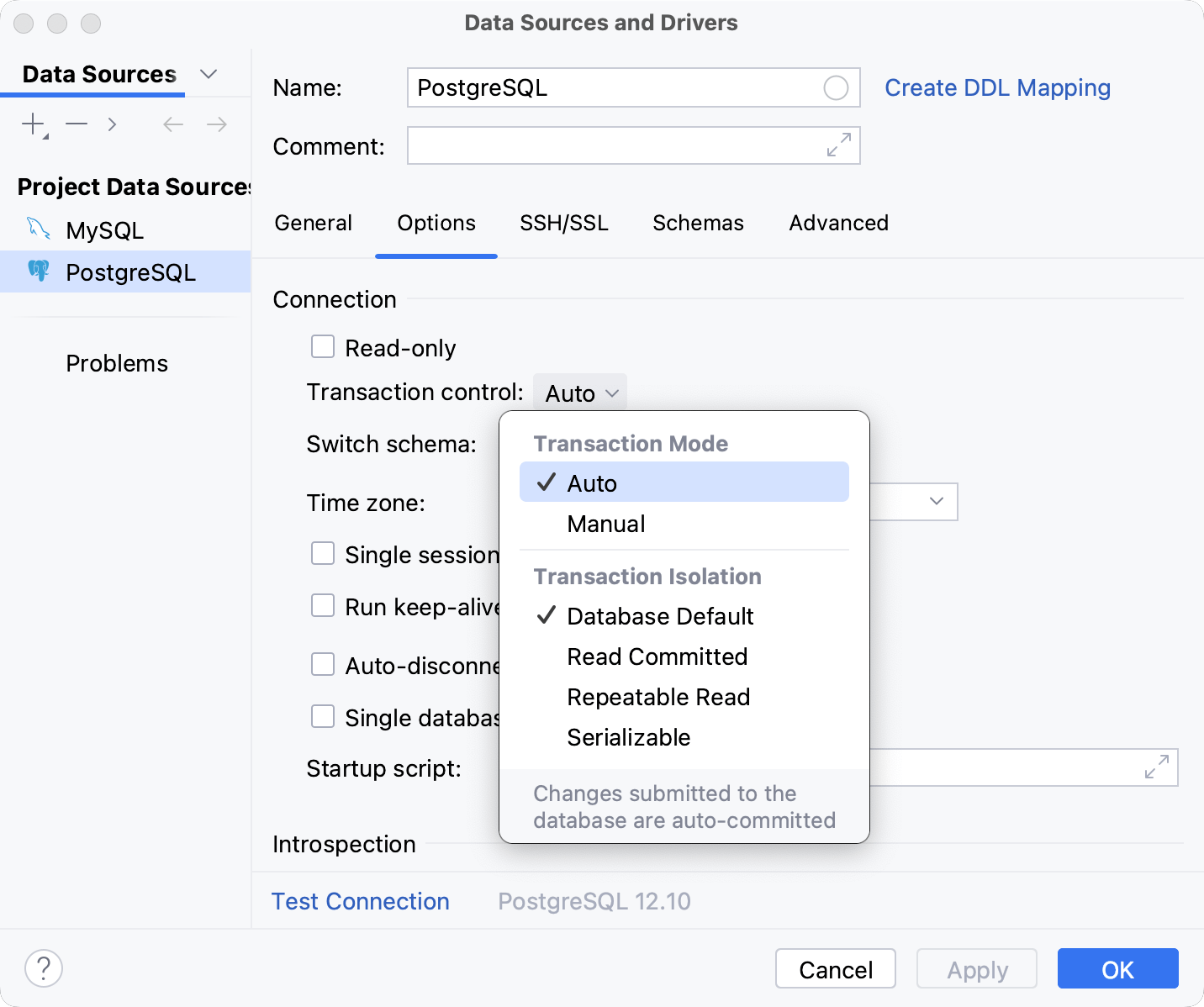Collapse the Data Sources panel chevron
This screenshot has height=1007, width=1204.
(x=209, y=74)
